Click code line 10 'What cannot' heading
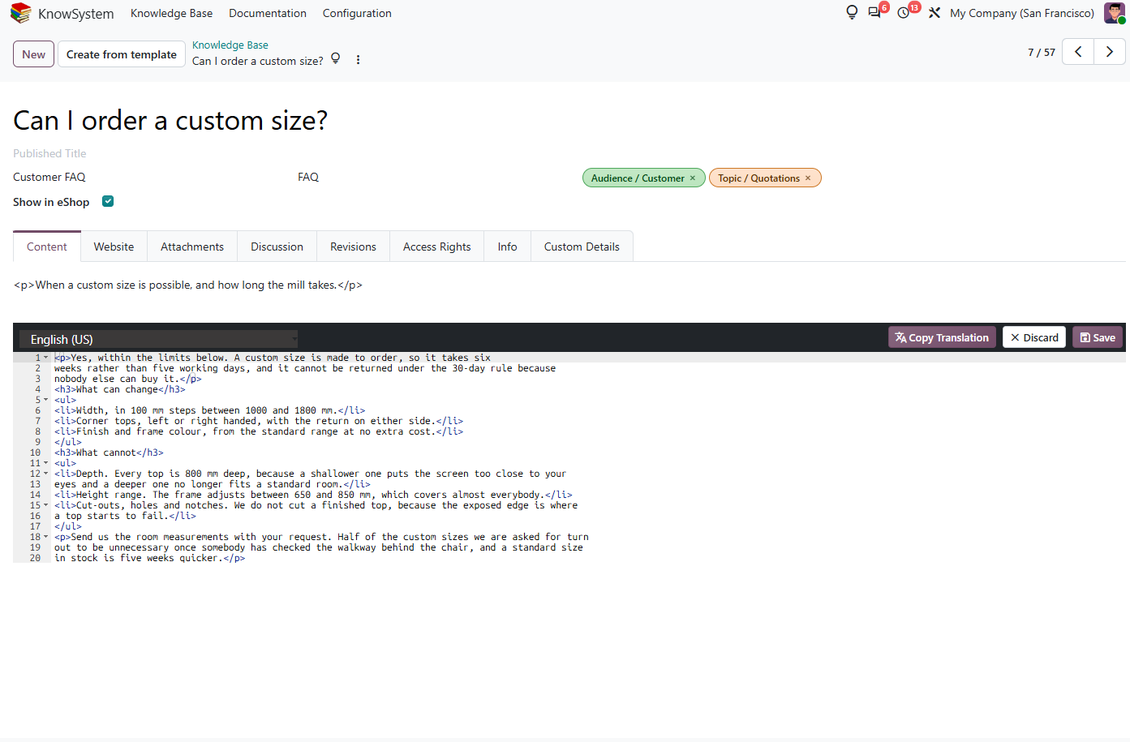Viewport: 1130px width, 742px height. [x=109, y=452]
